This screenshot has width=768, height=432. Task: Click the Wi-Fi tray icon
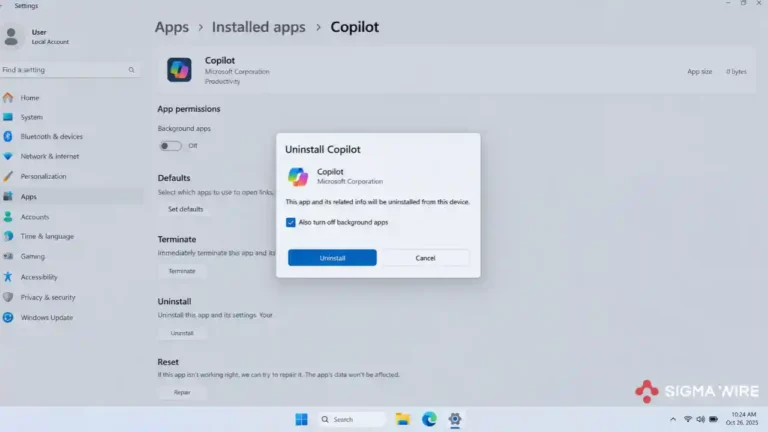point(688,419)
